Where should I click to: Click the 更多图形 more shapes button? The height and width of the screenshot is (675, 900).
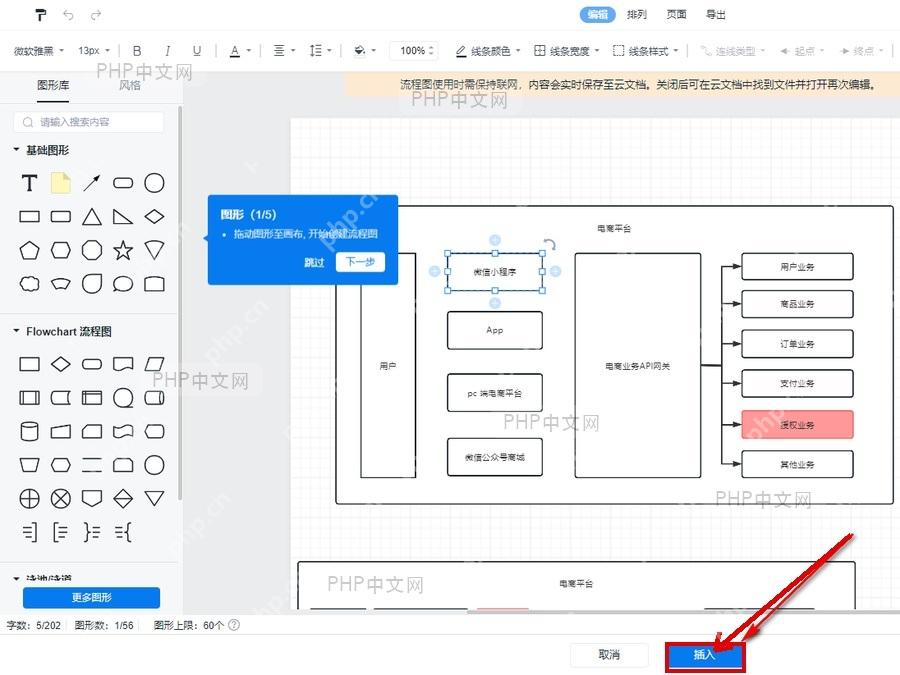click(x=91, y=598)
